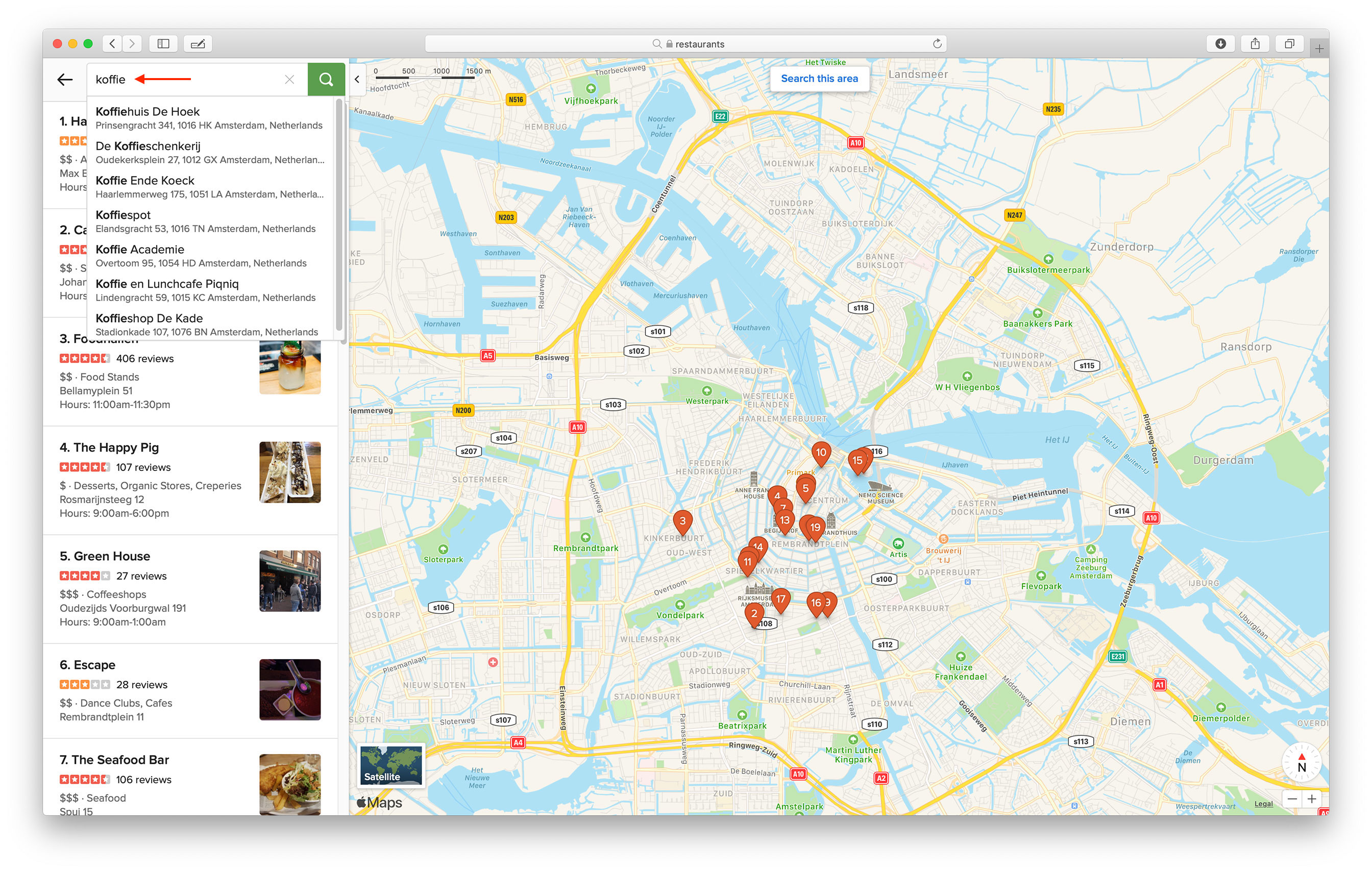The height and width of the screenshot is (872, 1372).
Task: Click map pin number 16
Action: tap(816, 604)
